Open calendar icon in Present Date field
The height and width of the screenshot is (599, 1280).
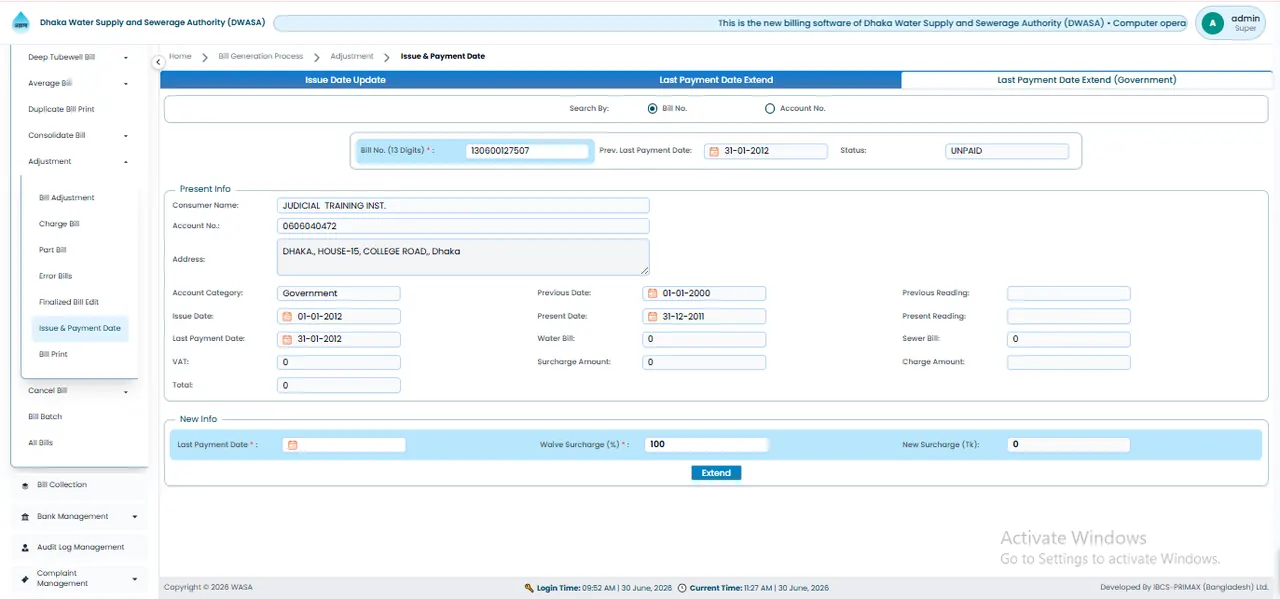(653, 316)
